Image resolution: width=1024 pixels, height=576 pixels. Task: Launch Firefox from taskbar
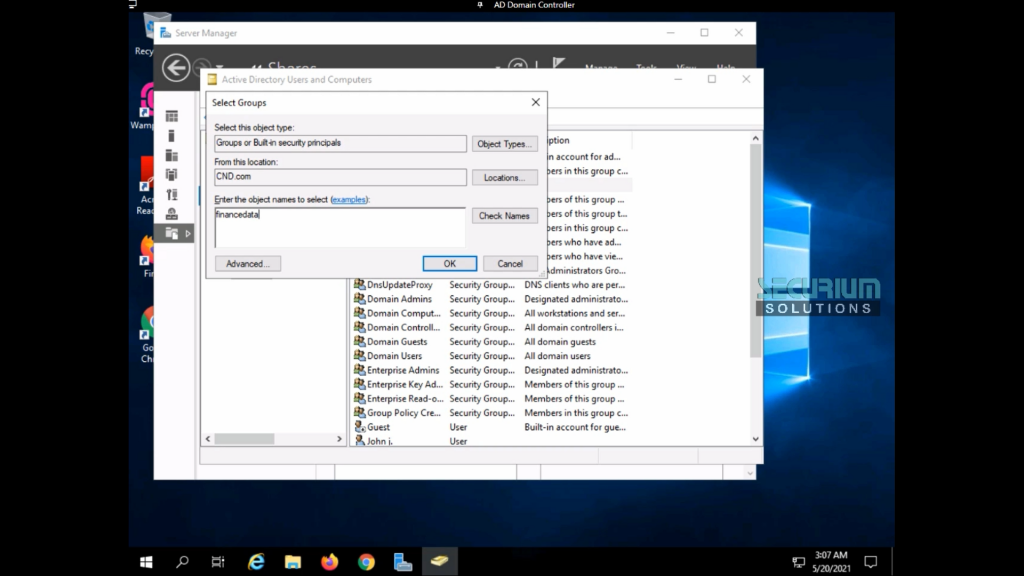point(329,562)
